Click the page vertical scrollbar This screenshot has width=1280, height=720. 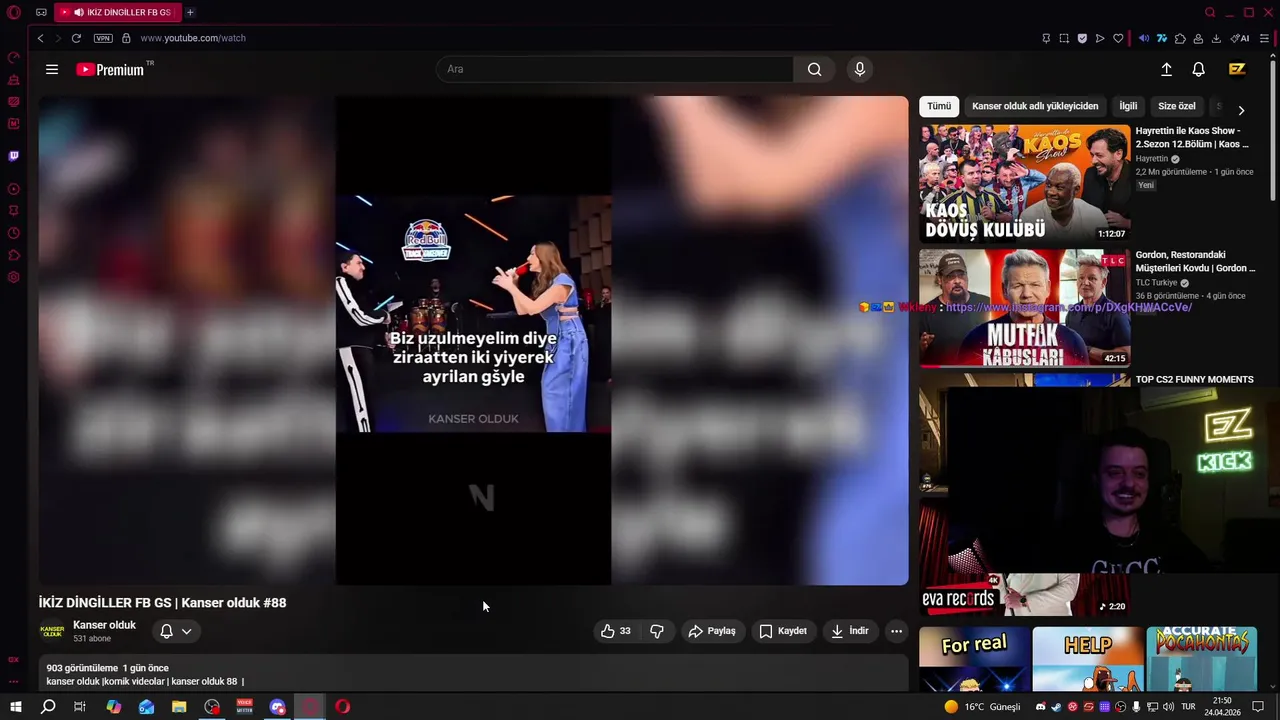click(1273, 130)
